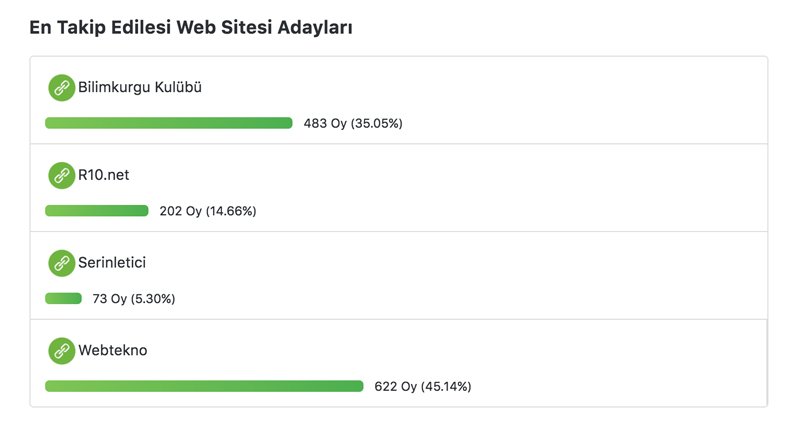Click the link icon next to Serinletici

click(x=62, y=263)
